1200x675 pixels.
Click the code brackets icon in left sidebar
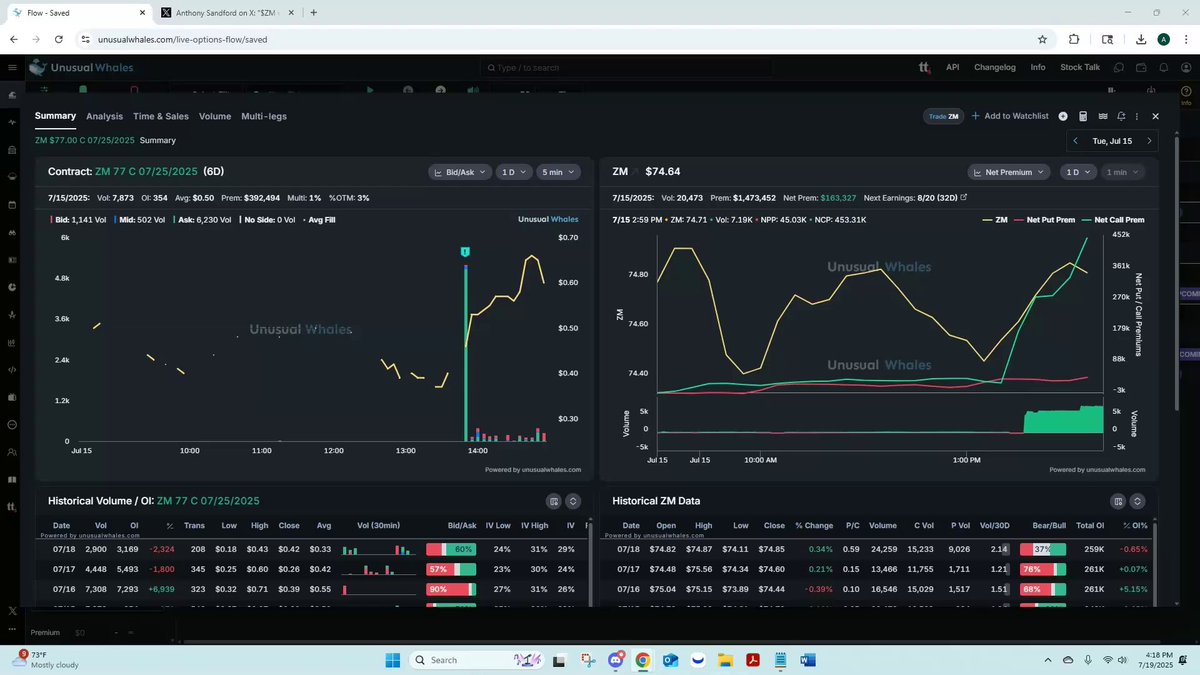click(12, 370)
